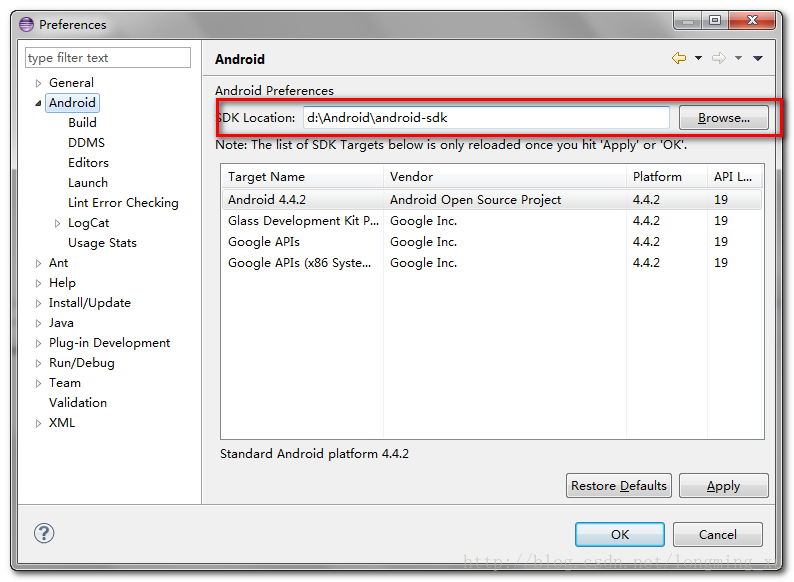Select the Help preferences category
794x582 pixels.
tap(62, 283)
